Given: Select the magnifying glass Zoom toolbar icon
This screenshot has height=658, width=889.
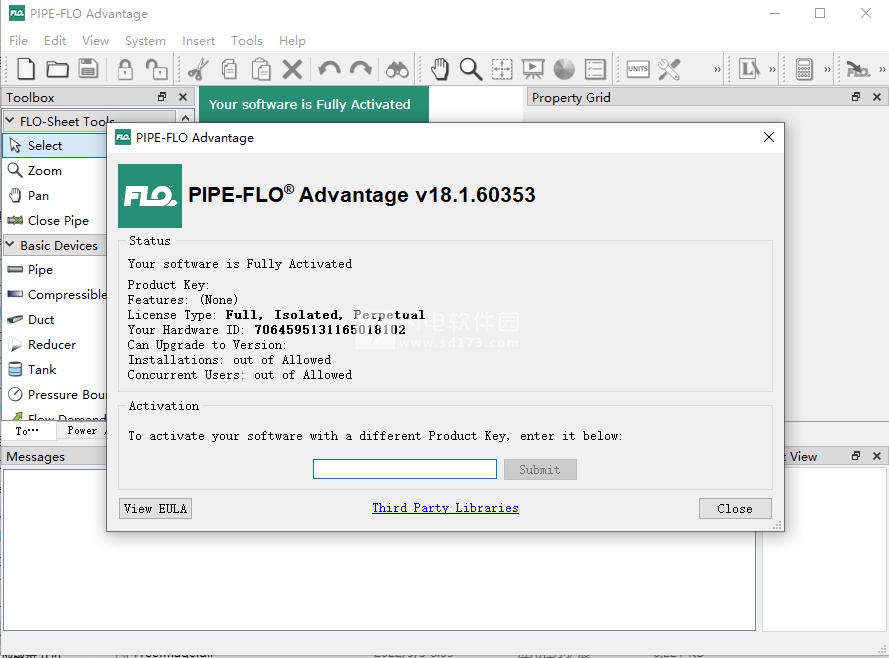Looking at the screenshot, I should coord(471,69).
